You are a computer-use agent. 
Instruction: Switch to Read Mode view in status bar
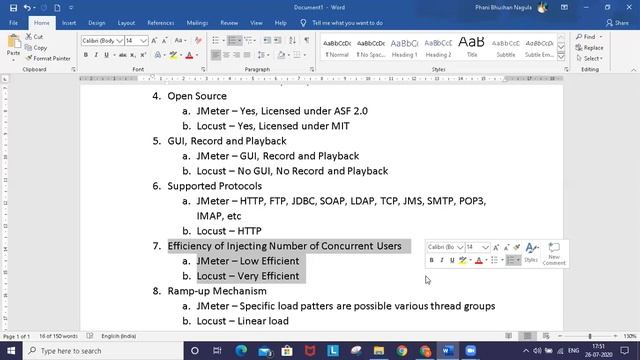(x=509, y=336)
